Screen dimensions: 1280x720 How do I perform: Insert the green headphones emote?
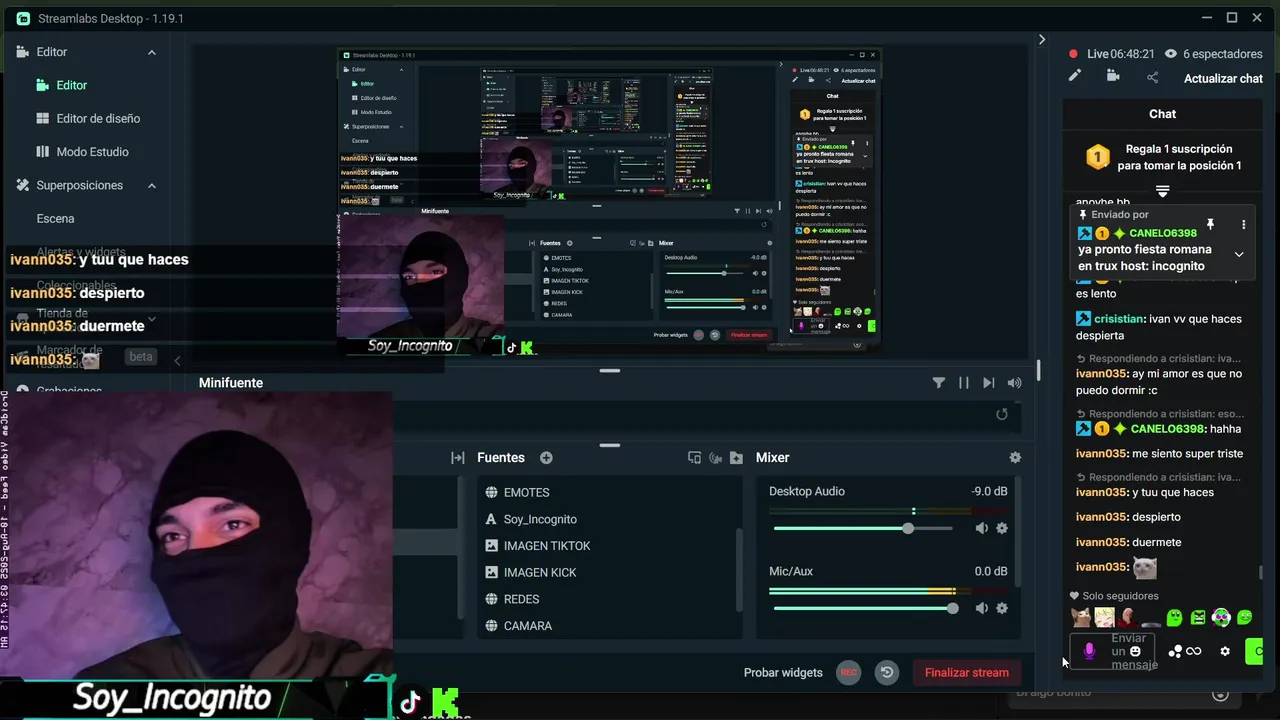1221,618
